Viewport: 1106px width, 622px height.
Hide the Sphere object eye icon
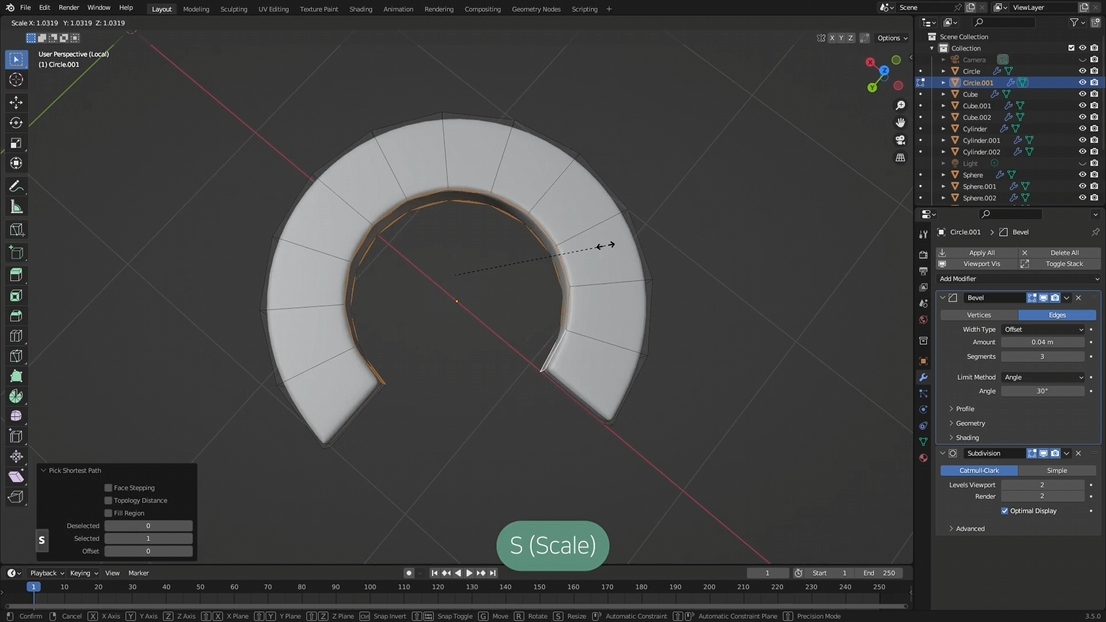pyautogui.click(x=1082, y=175)
